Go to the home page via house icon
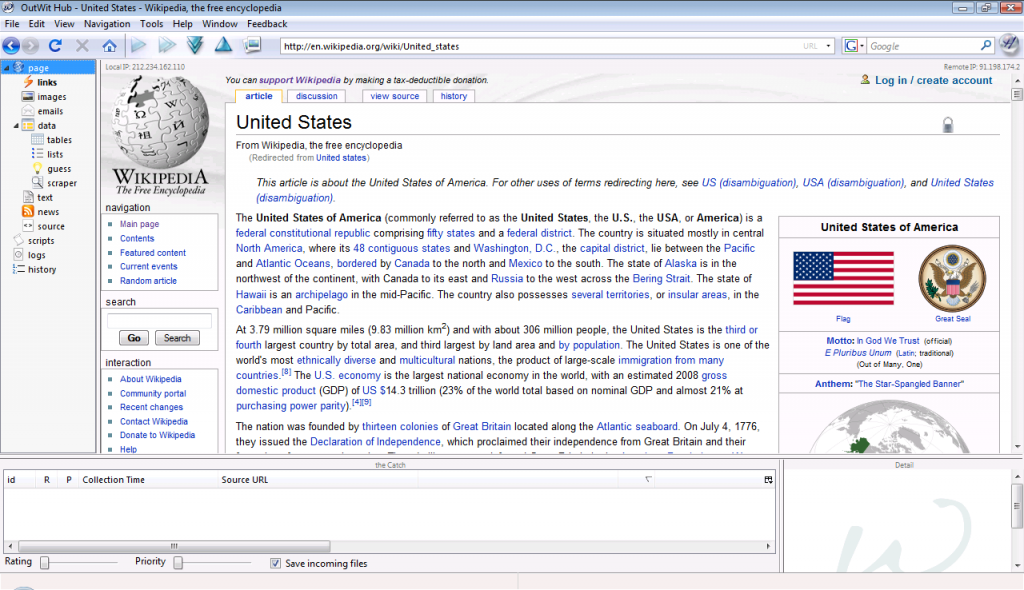1024x590 pixels. (x=109, y=46)
